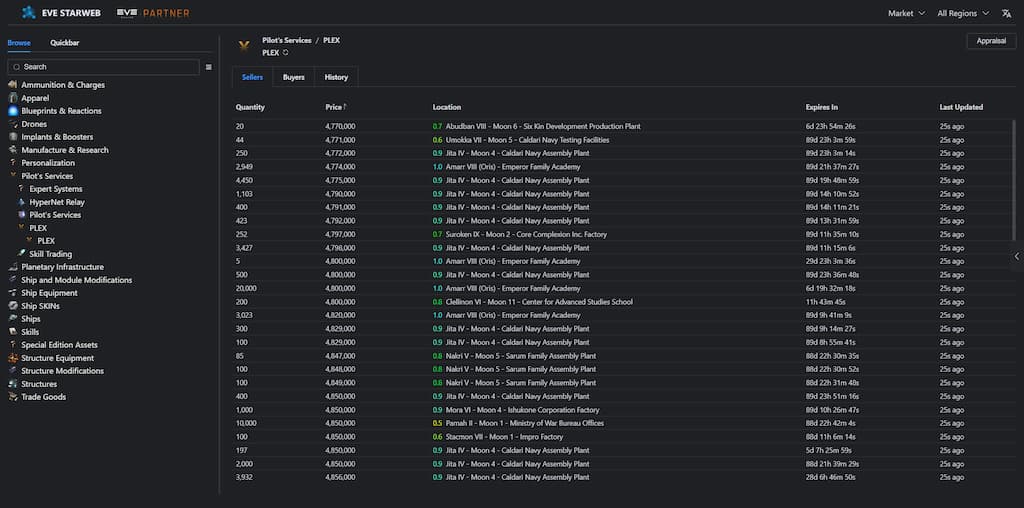Image resolution: width=1024 pixels, height=508 pixels.
Task: Click the Structures category icon
Action: [12, 384]
